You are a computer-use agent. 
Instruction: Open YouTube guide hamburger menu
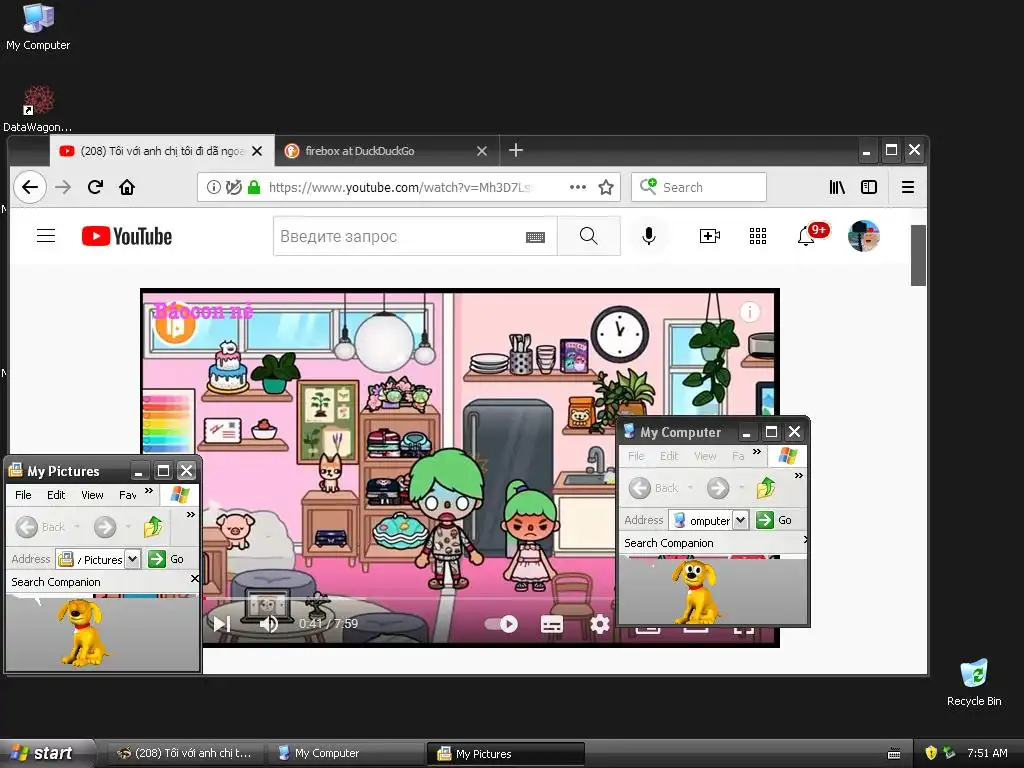tap(46, 236)
